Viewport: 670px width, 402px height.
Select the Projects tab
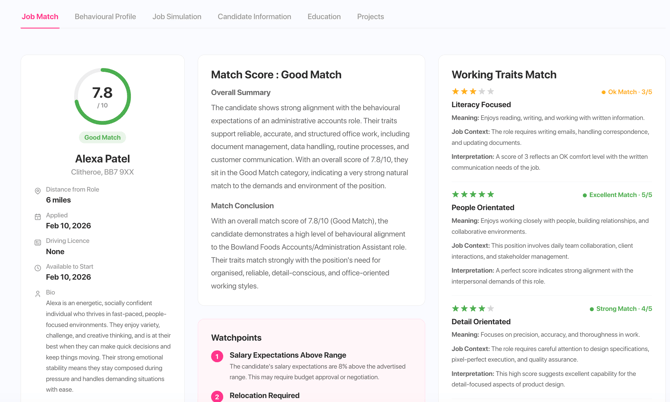370,17
